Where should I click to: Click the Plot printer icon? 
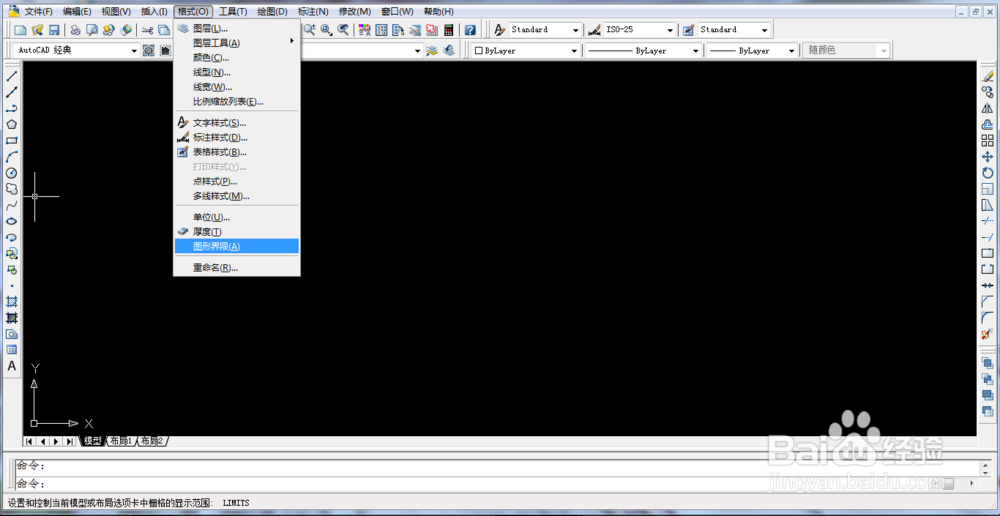point(75,30)
